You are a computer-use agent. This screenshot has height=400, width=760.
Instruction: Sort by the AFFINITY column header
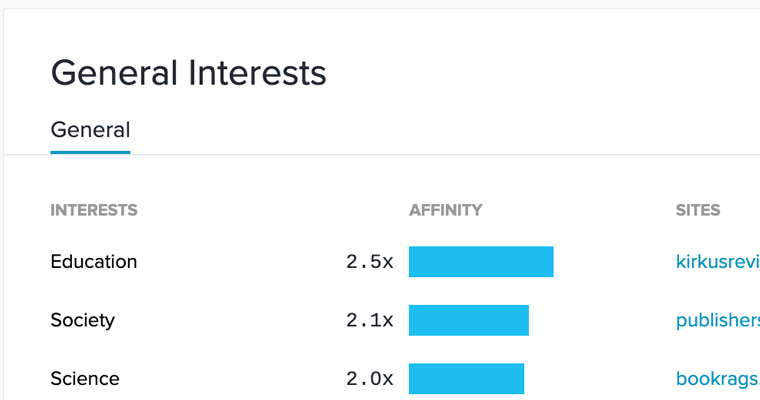[445, 210]
